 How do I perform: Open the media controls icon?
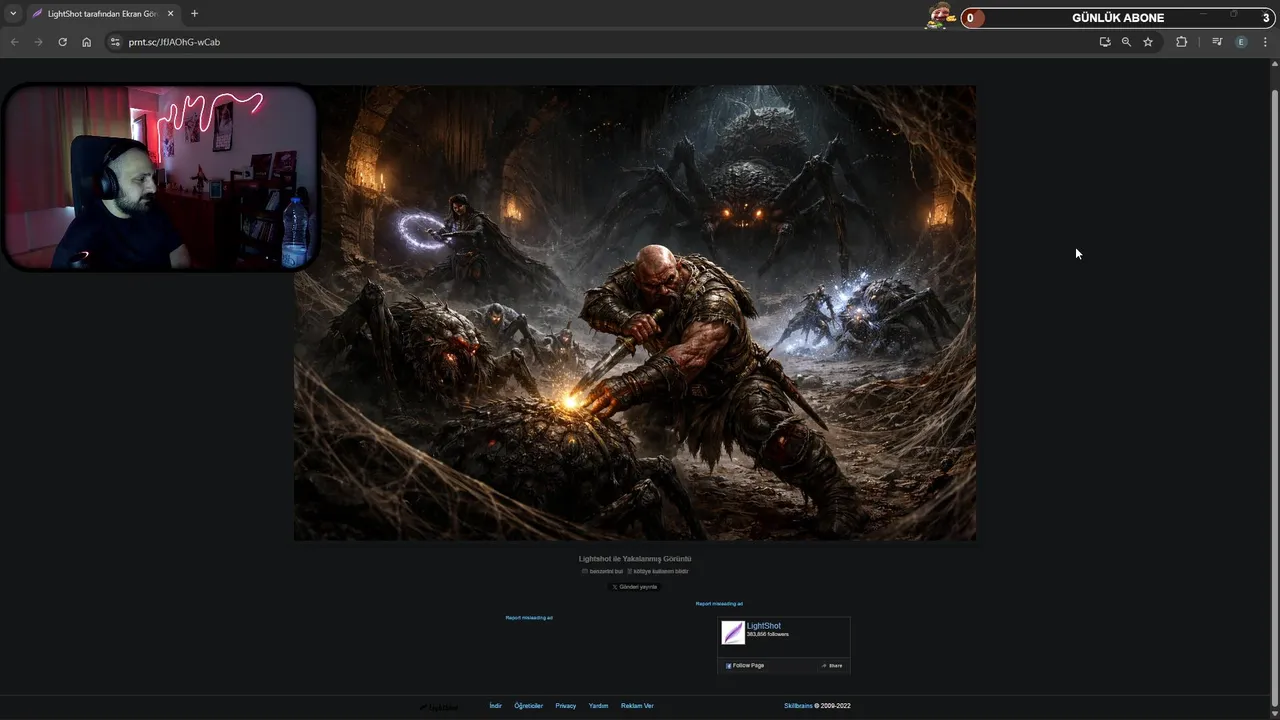(x=1217, y=42)
